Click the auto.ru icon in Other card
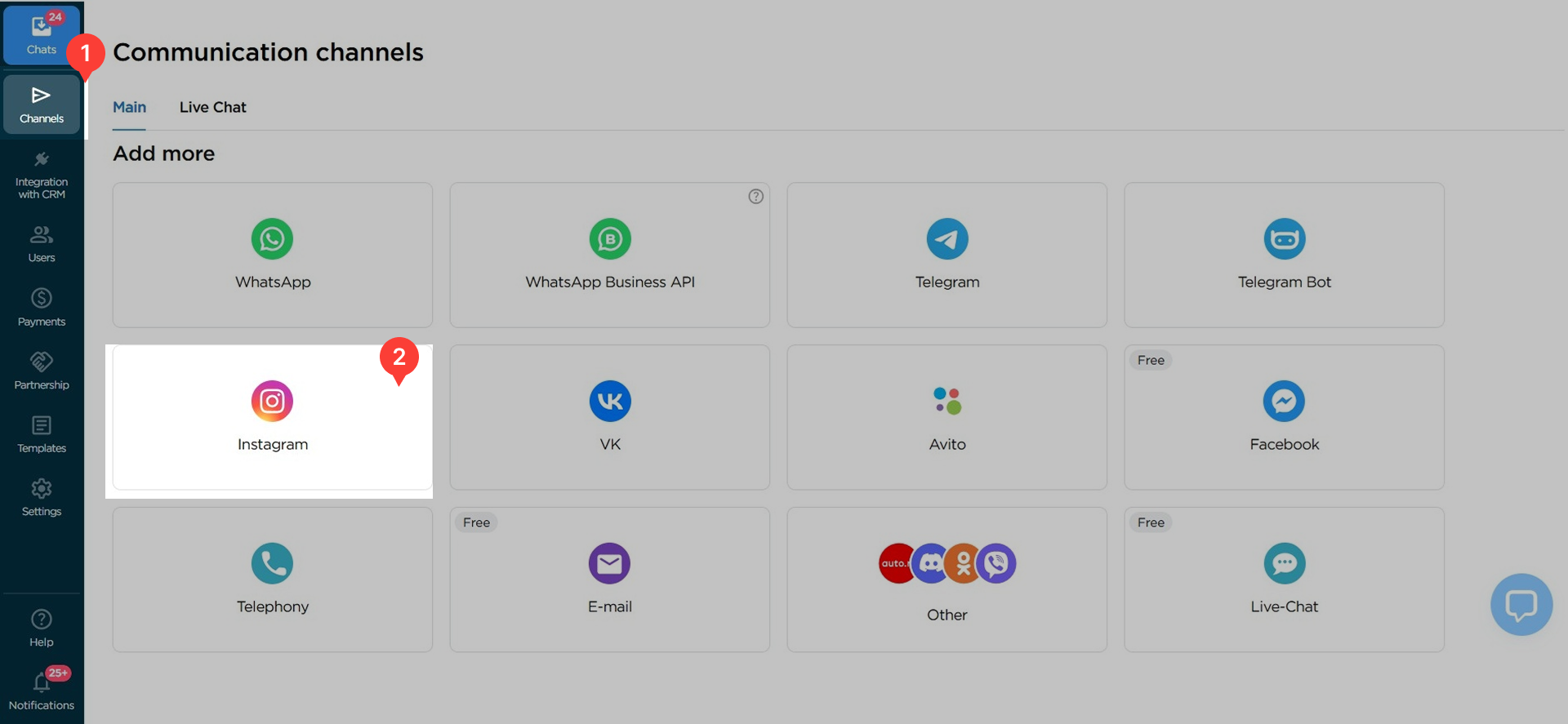The height and width of the screenshot is (724, 1568). pyautogui.click(x=896, y=563)
